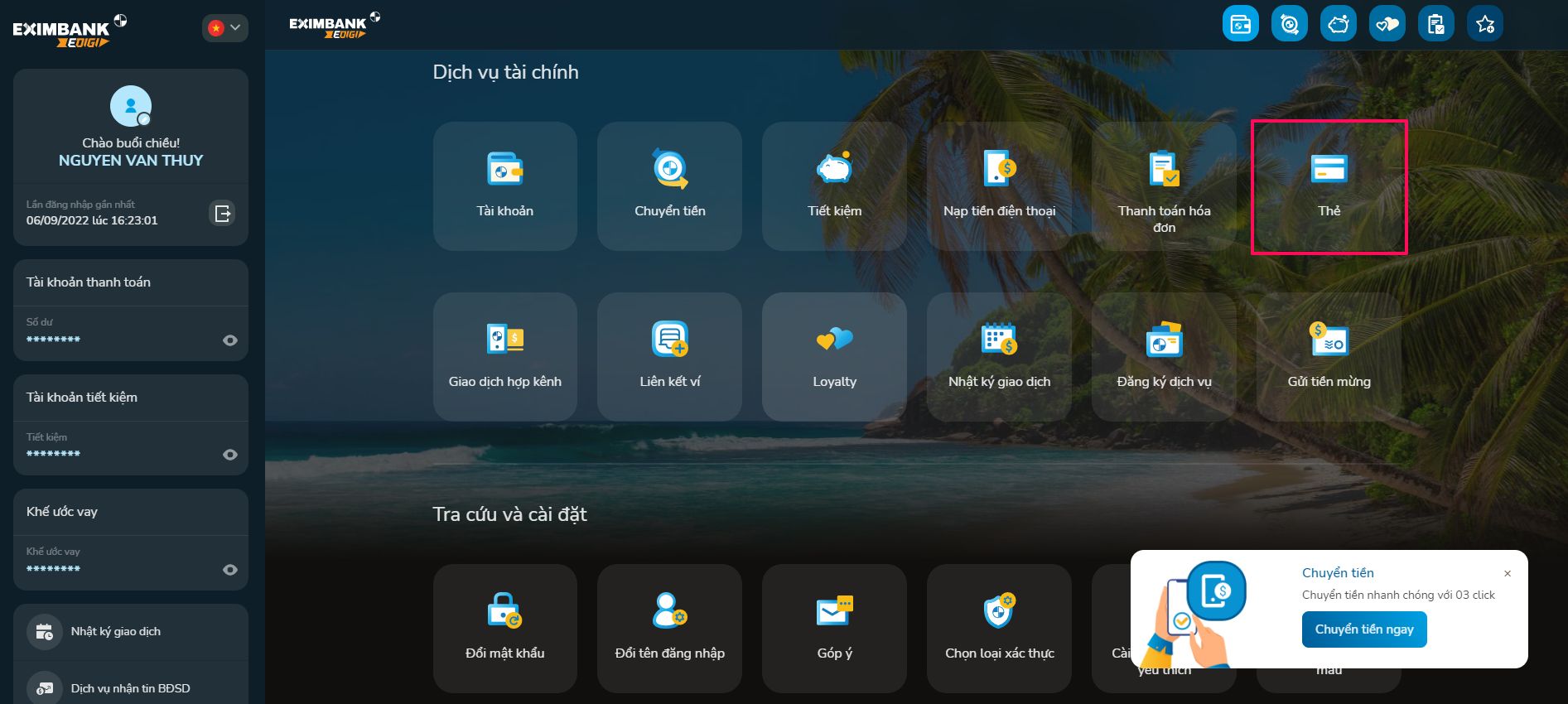
Task: Open the Loyalty hearts tile
Action: point(834,356)
